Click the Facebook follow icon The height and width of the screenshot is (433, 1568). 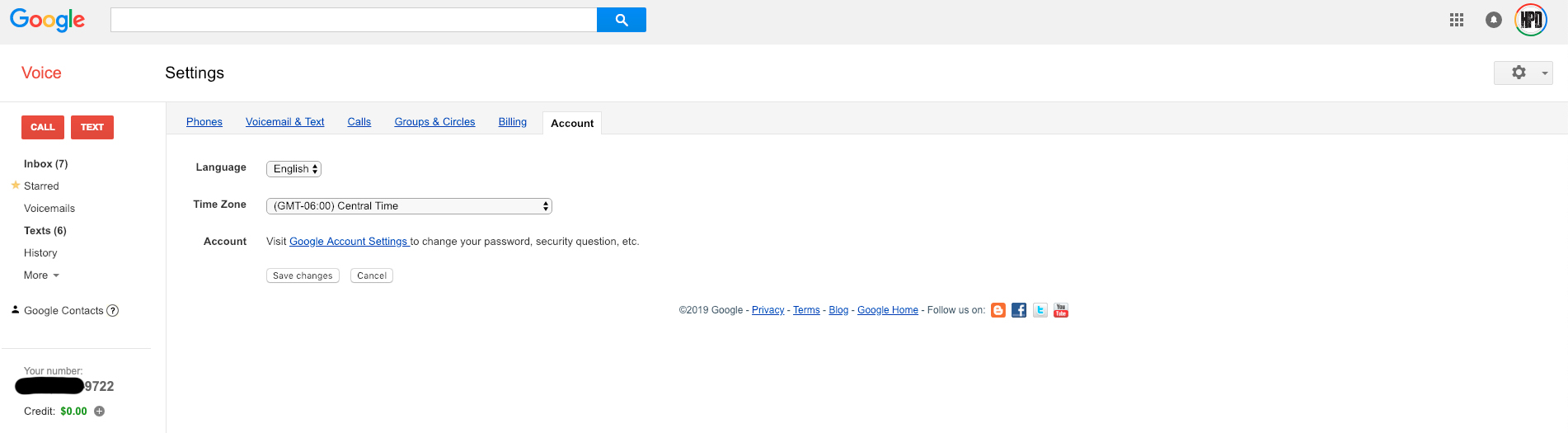coord(1019,310)
